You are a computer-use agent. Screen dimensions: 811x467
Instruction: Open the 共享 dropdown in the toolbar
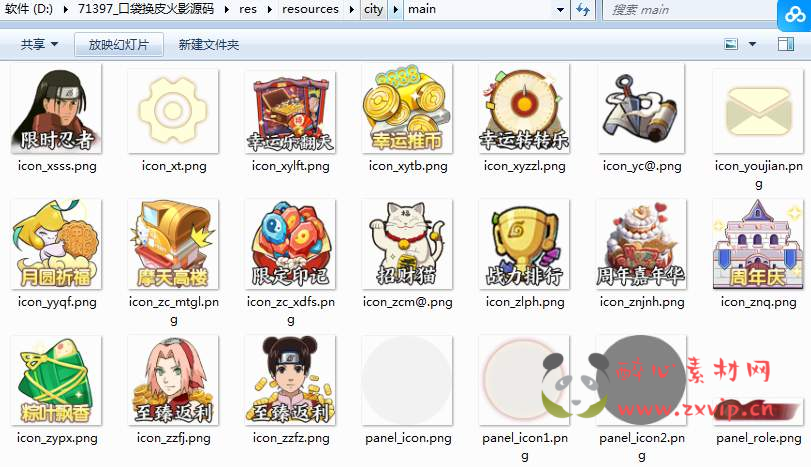point(39,45)
